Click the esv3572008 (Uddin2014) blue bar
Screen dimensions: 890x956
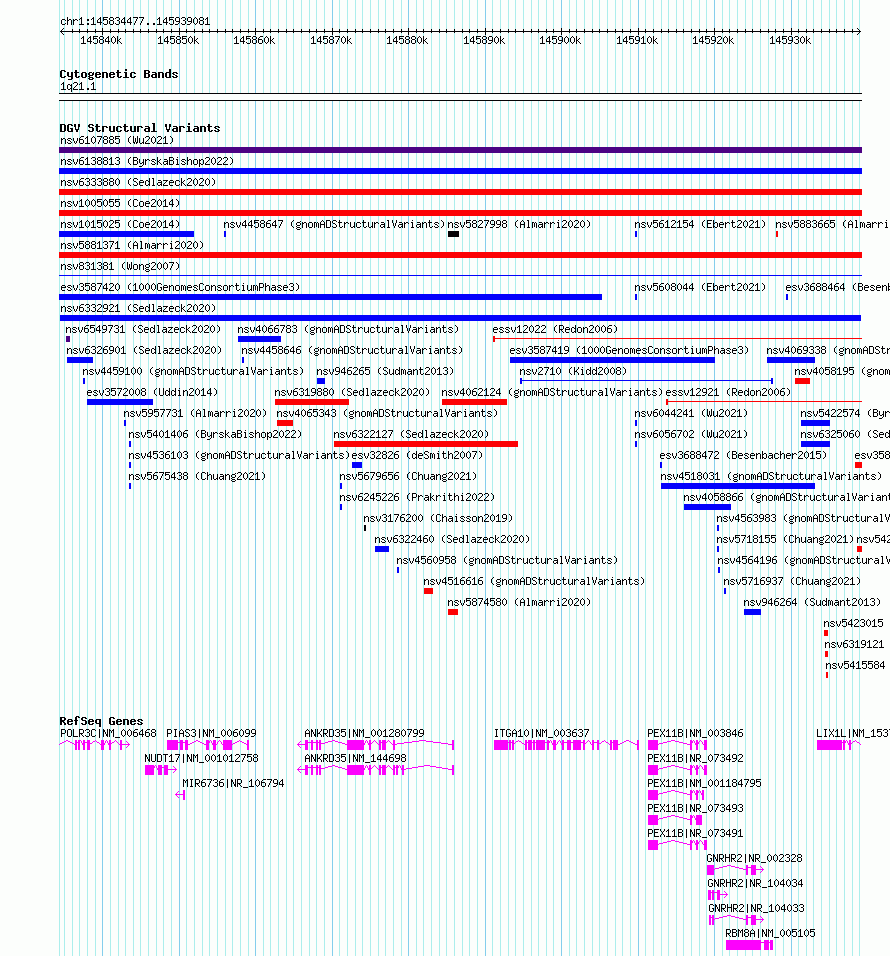click(x=120, y=402)
